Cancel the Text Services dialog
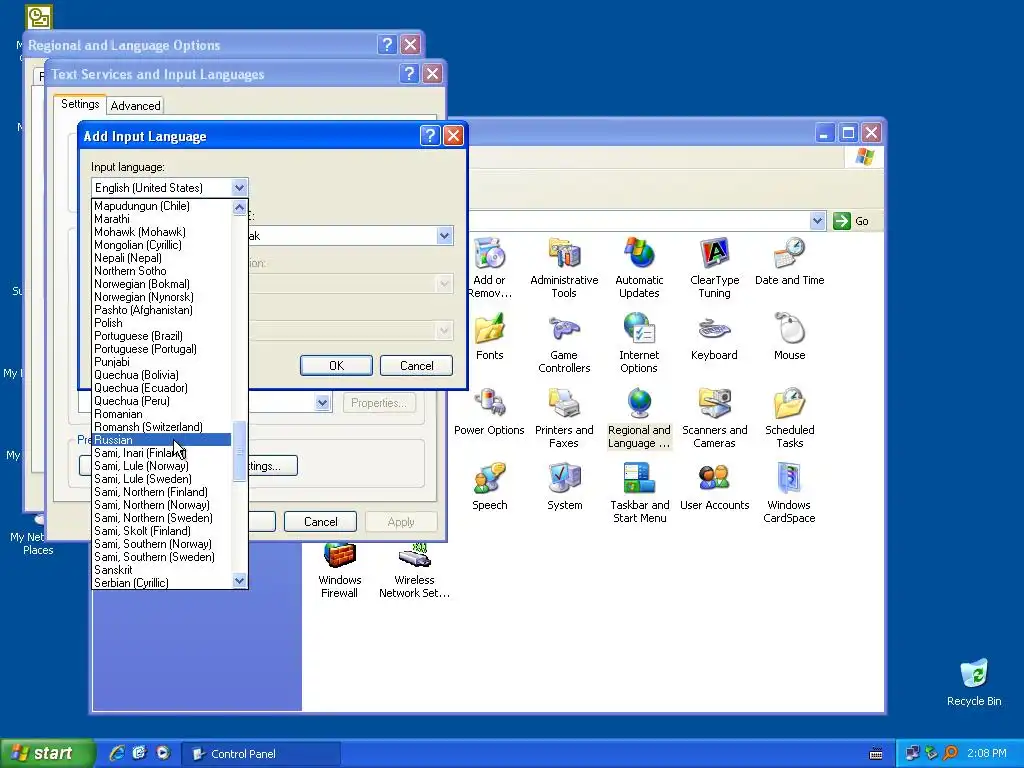Screen dimensions: 1024x768 click(321, 522)
